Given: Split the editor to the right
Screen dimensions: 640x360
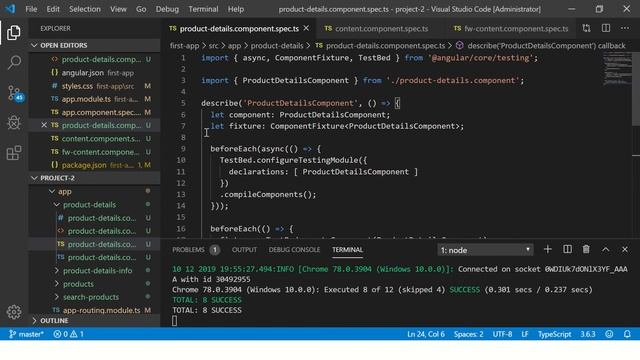Looking at the screenshot, I should (606, 28).
